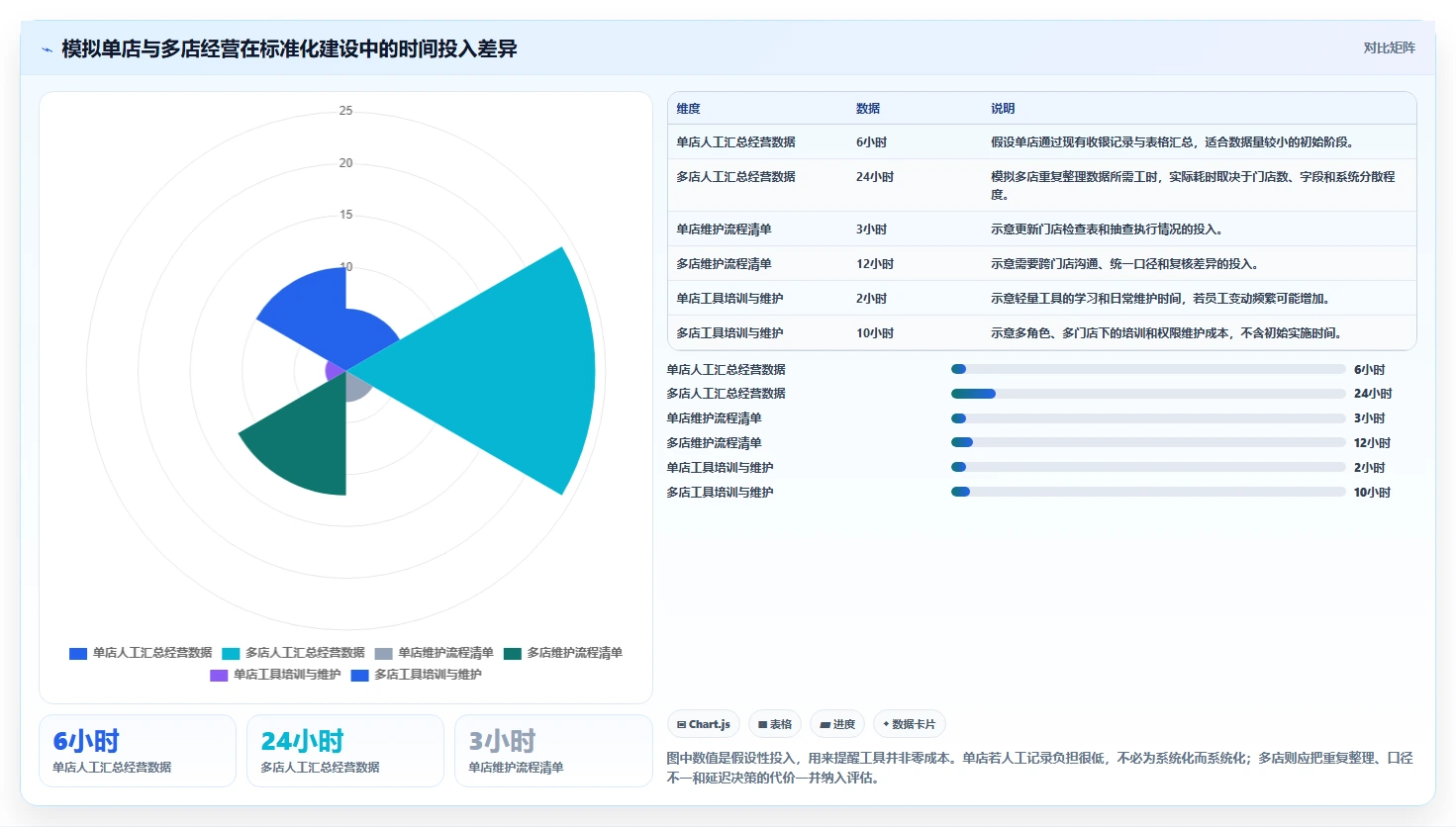
Task: Toggle 多店人工汇总经营数据 legend swatch
Action: (231, 653)
